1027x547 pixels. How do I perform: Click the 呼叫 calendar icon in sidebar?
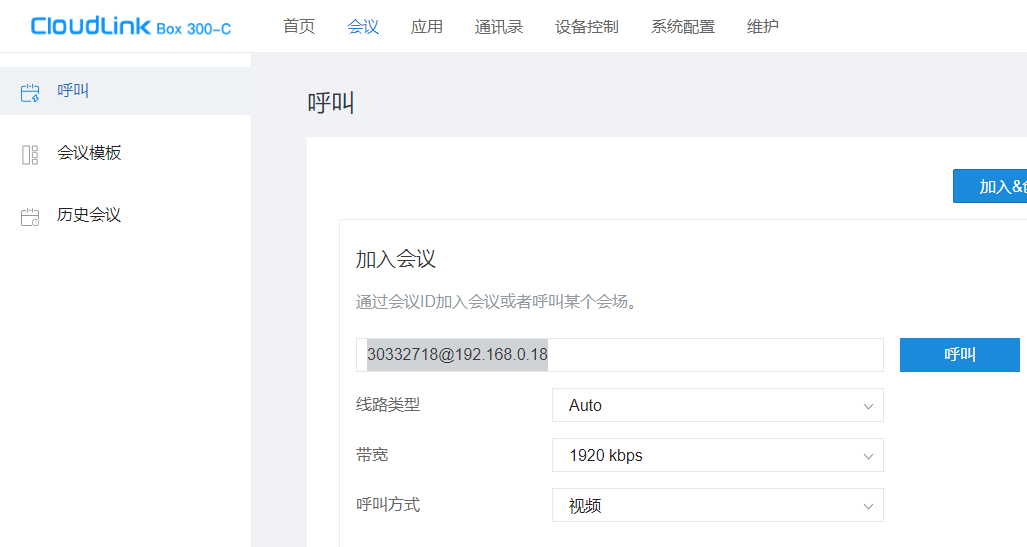pos(30,92)
